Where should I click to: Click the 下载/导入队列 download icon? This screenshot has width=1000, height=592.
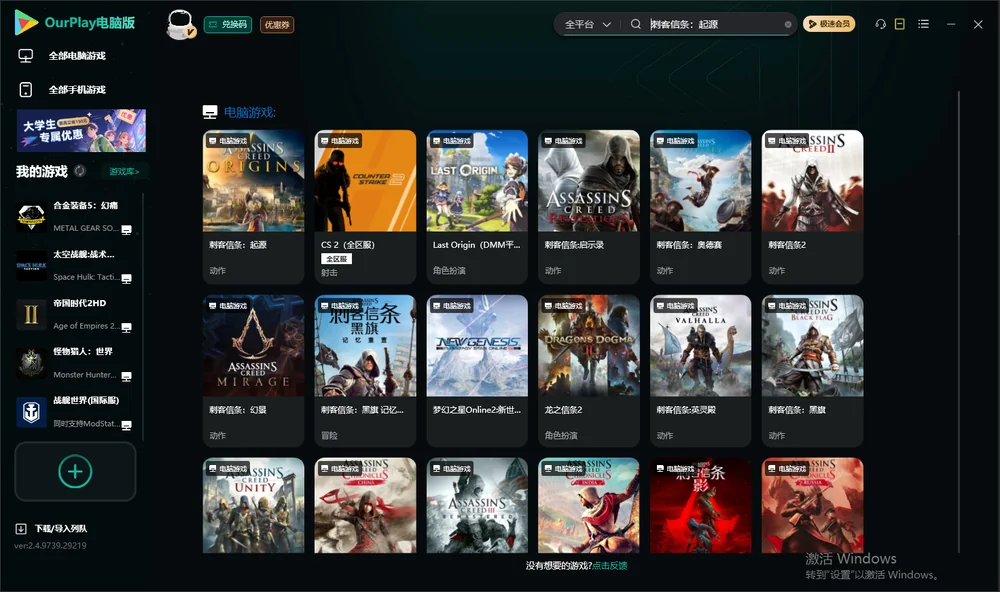pos(21,528)
